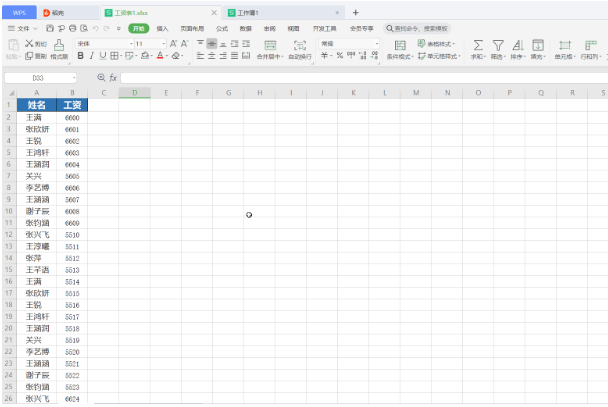The height and width of the screenshot is (407, 608).
Task: Switch to the Data (数据) tab
Action: (x=245, y=28)
